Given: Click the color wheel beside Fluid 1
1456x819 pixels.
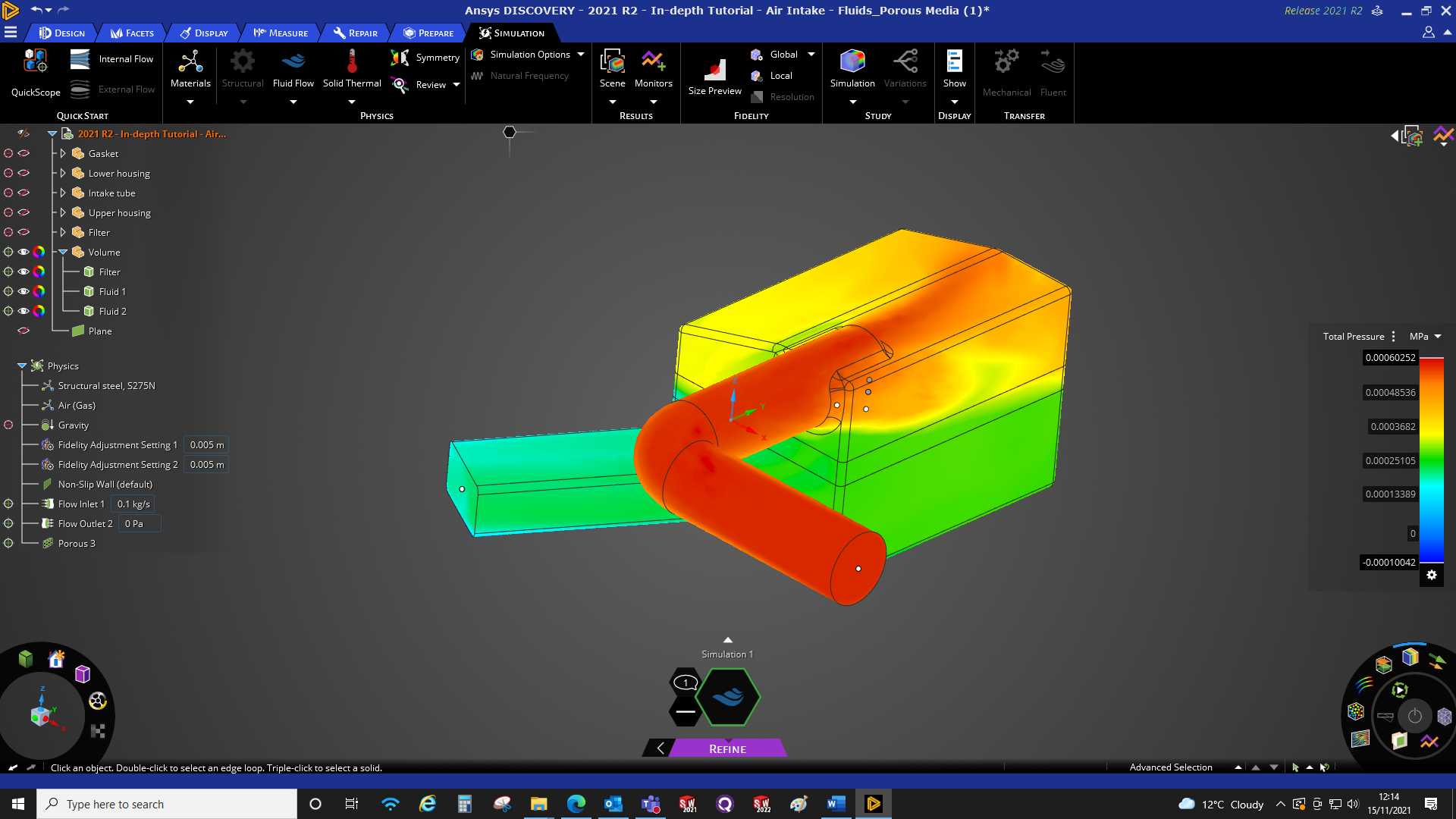Looking at the screenshot, I should [39, 291].
